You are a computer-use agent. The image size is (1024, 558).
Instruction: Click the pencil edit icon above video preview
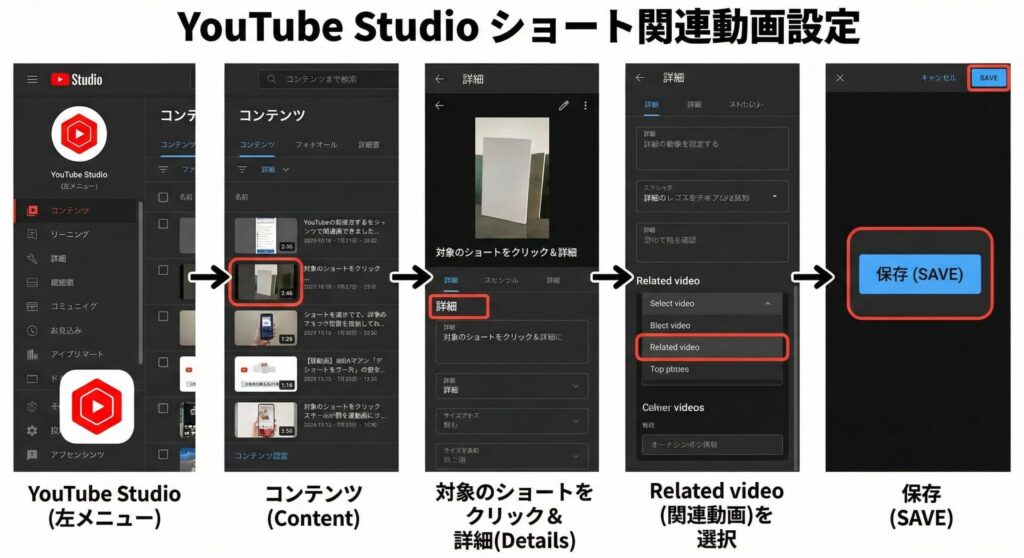pyautogui.click(x=564, y=105)
